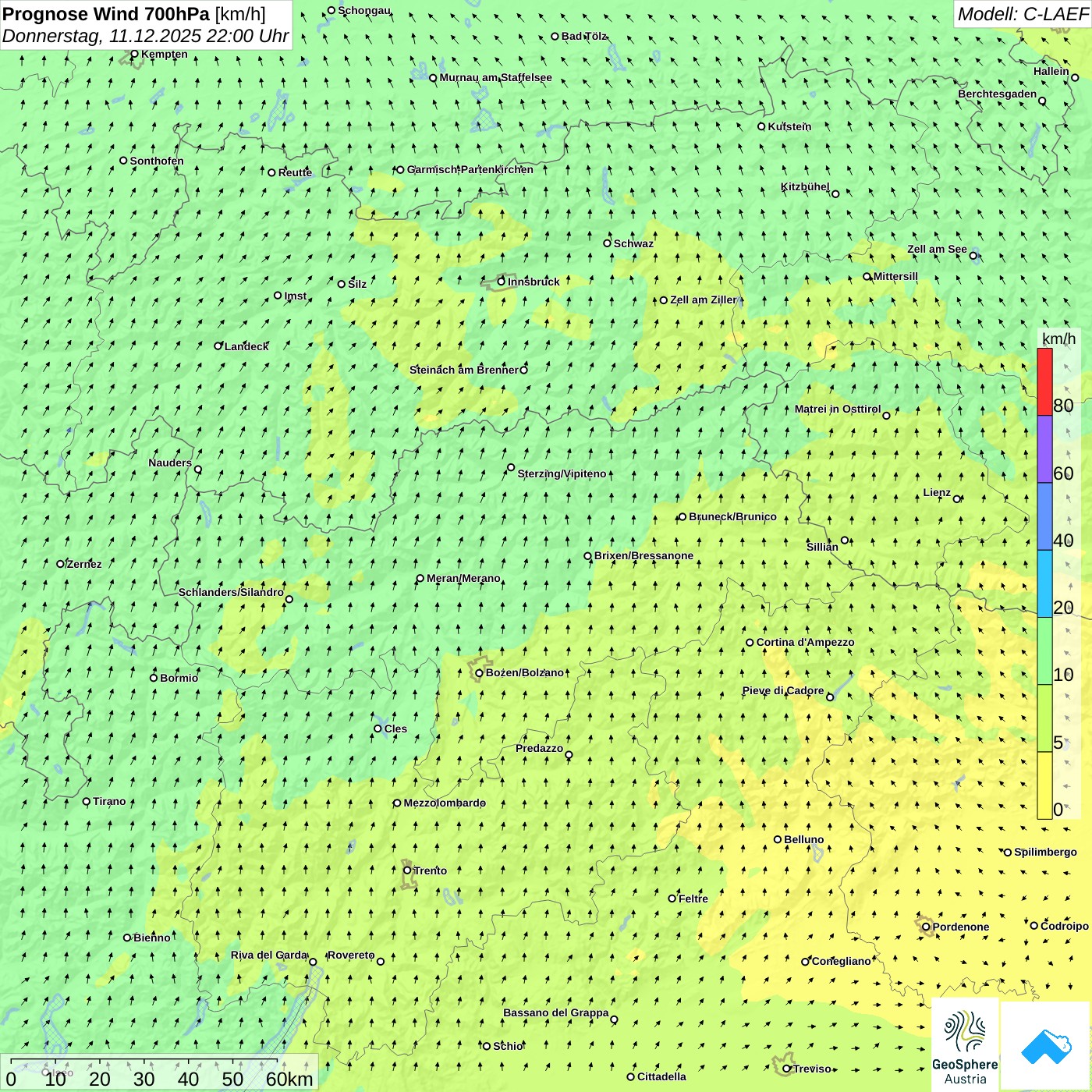Click the Bad Tölz location marker
The height and width of the screenshot is (1092, 1092).
point(555,36)
